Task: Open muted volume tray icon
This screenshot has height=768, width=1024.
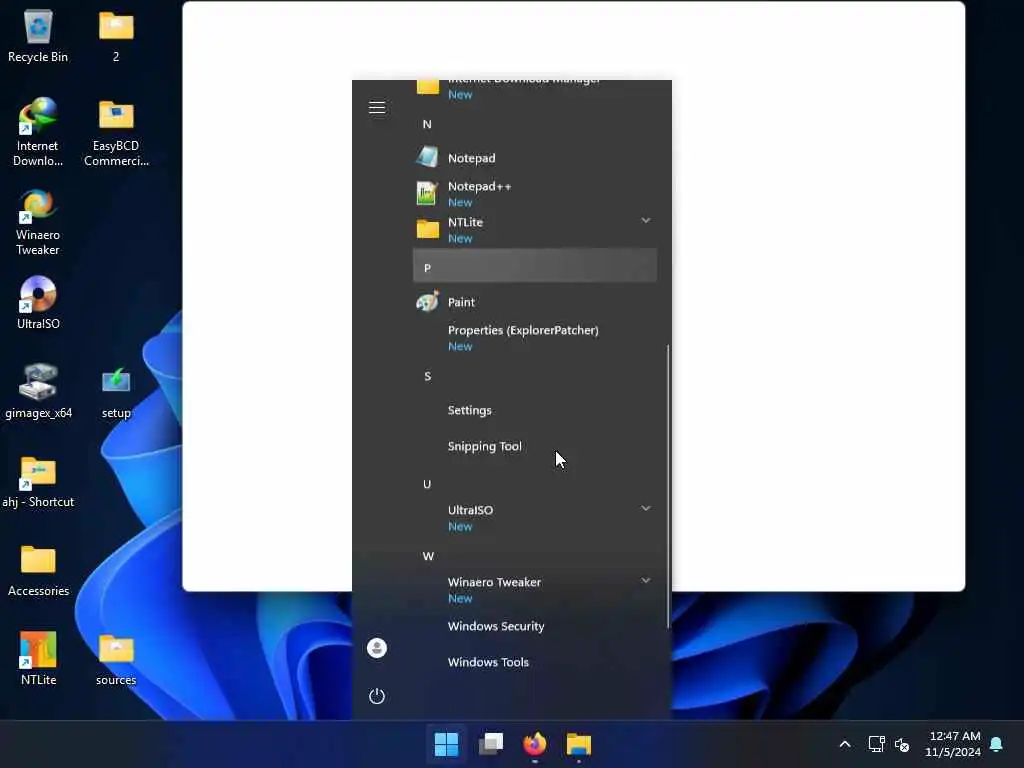Action: 902,744
